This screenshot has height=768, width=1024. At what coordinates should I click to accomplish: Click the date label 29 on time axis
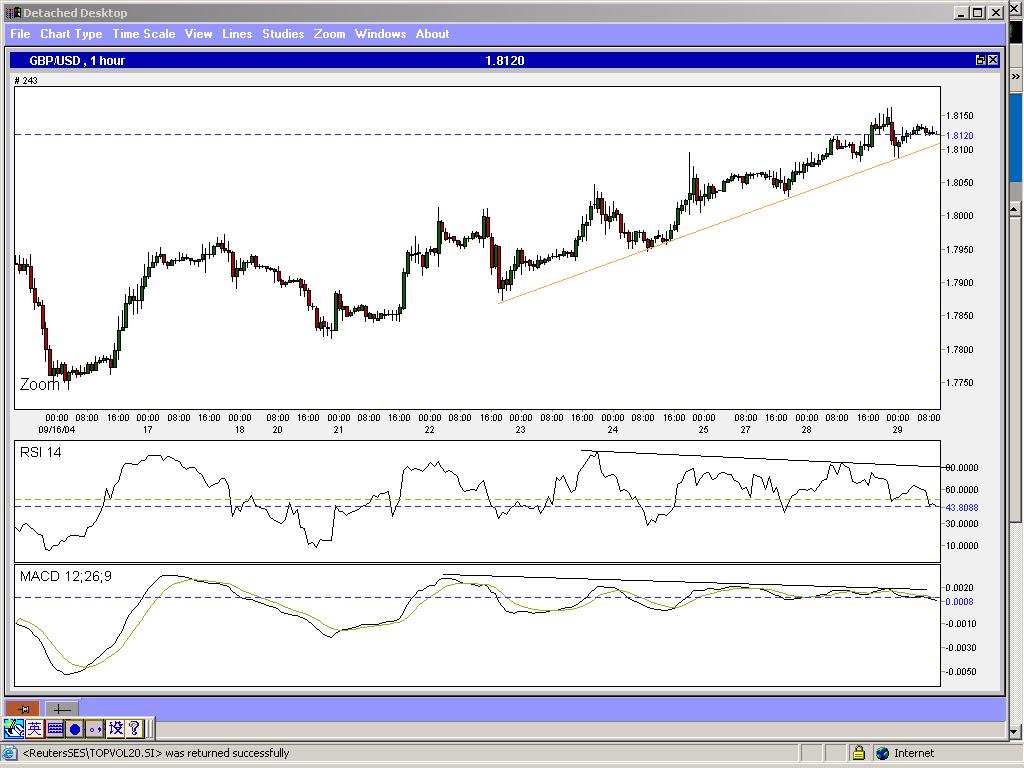897,430
